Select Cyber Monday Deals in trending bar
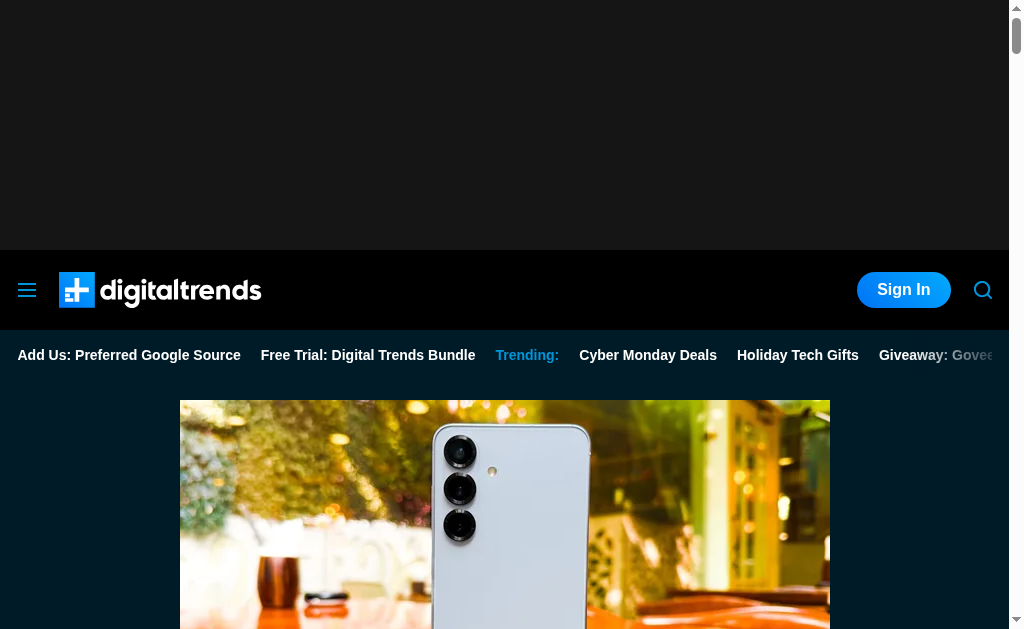 coord(648,355)
